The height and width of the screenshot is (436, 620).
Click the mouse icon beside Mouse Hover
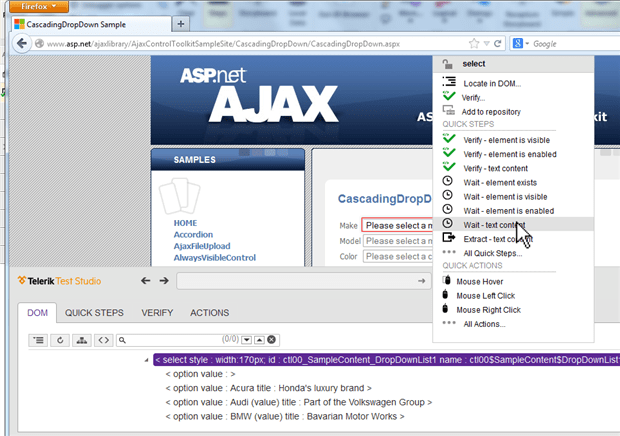point(447,280)
